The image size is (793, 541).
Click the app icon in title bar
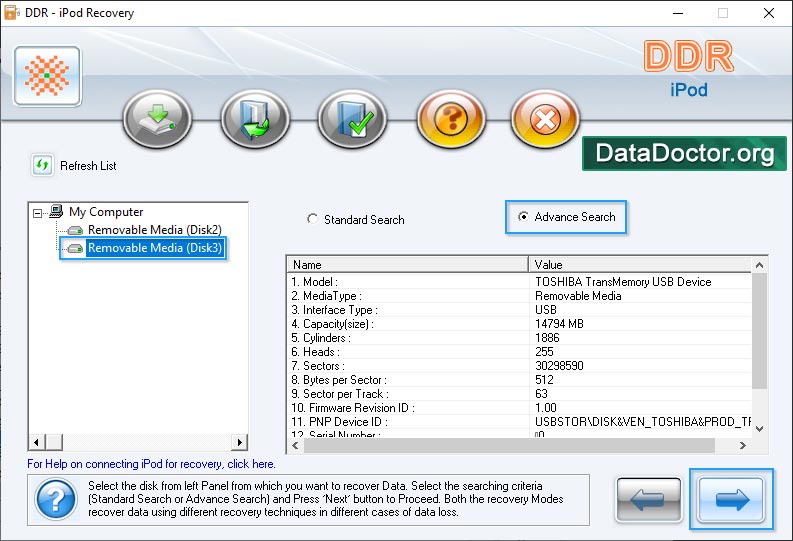click(11, 13)
